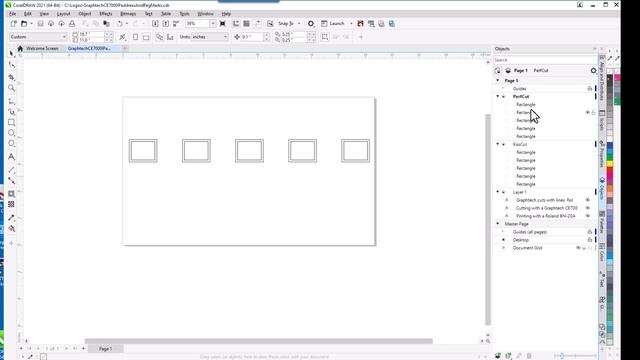Screen dimensions: 640x360
Task: Click the Page 1 tab at bottom
Action: [x=105, y=349]
